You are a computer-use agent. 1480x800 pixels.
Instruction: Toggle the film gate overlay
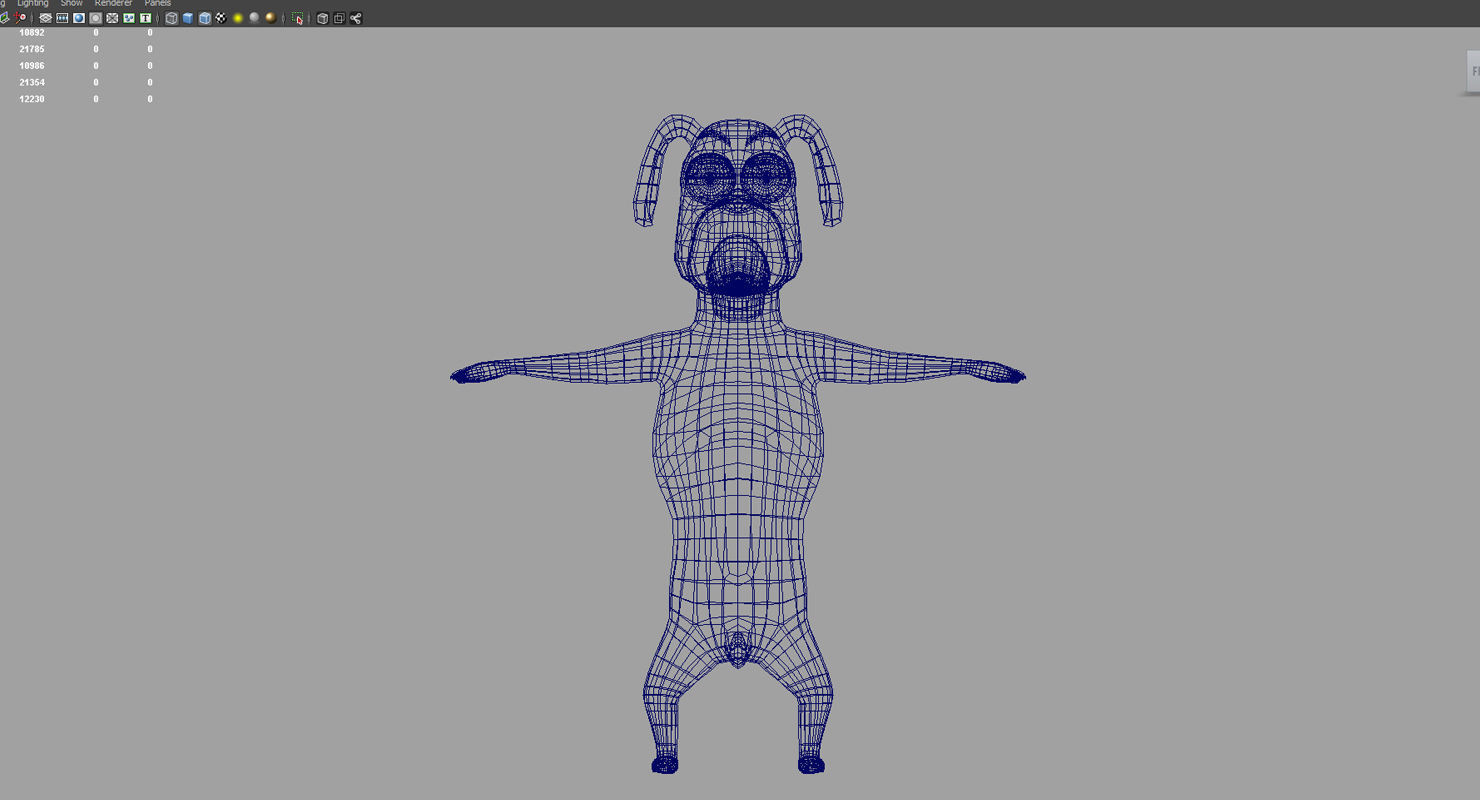coord(62,18)
